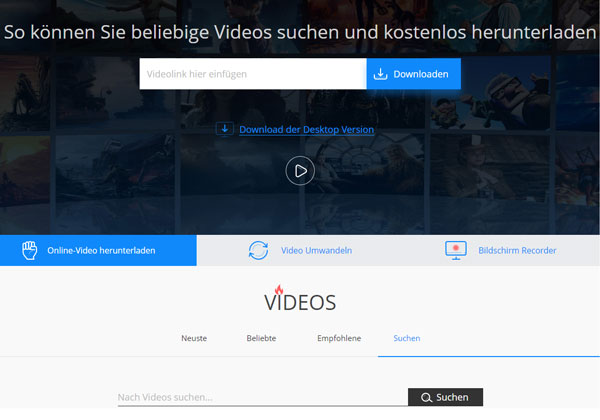
Task: Click the headline So können Sie beliebige Videos
Action: point(300,32)
